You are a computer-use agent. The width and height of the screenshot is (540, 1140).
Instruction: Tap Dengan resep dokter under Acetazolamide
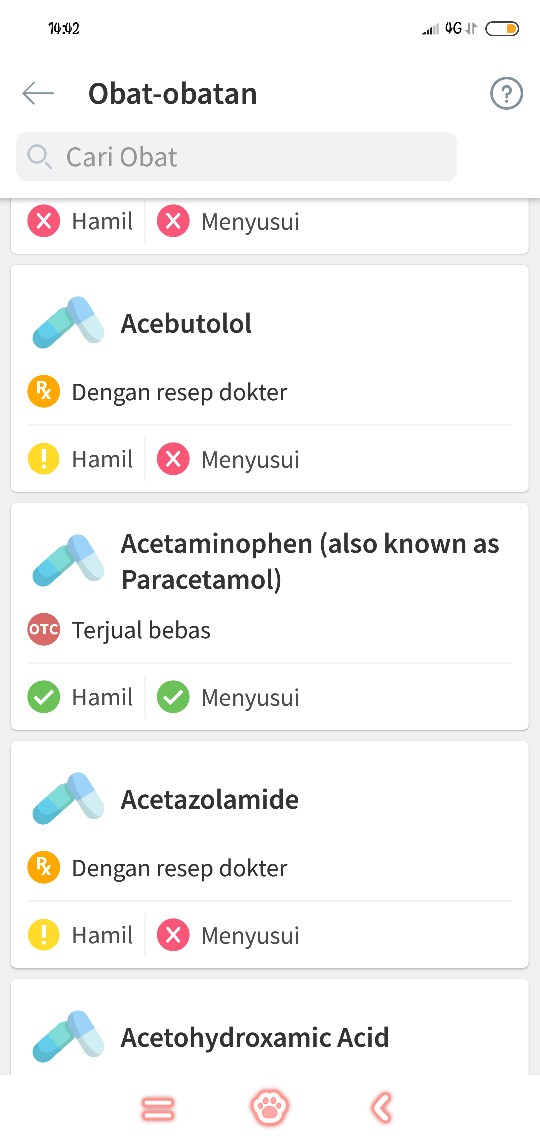(x=180, y=868)
